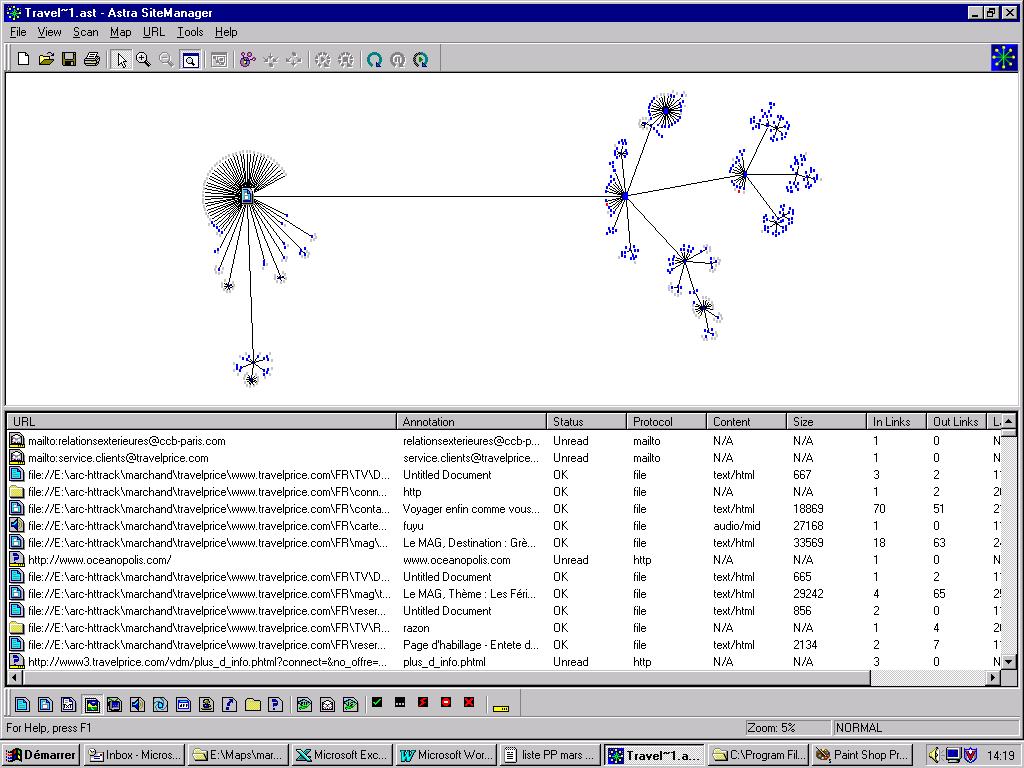1024x768 pixels.
Task: Click the third green globe filter
Action: click(351, 704)
